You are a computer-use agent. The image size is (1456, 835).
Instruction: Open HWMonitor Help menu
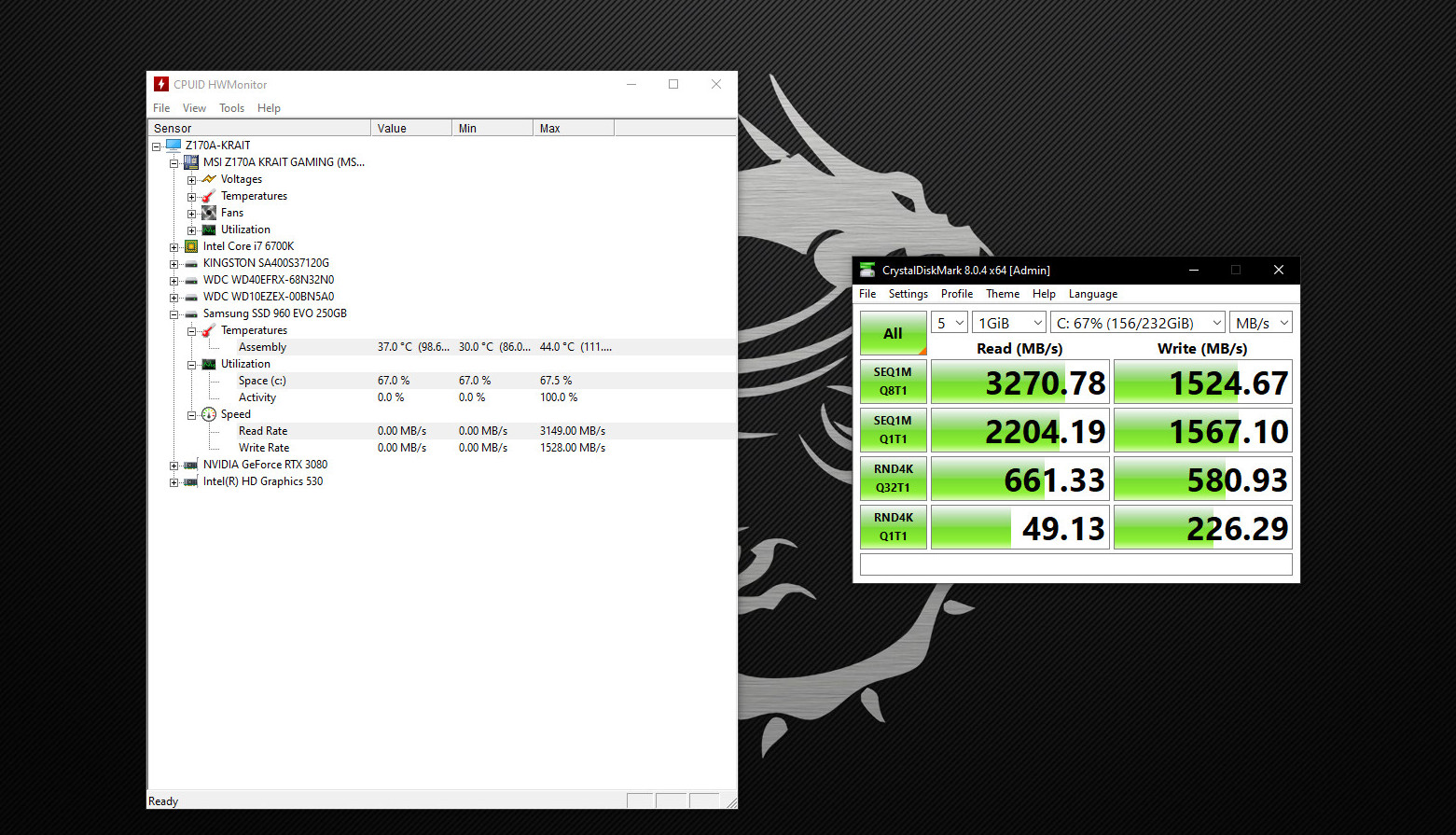tap(269, 108)
